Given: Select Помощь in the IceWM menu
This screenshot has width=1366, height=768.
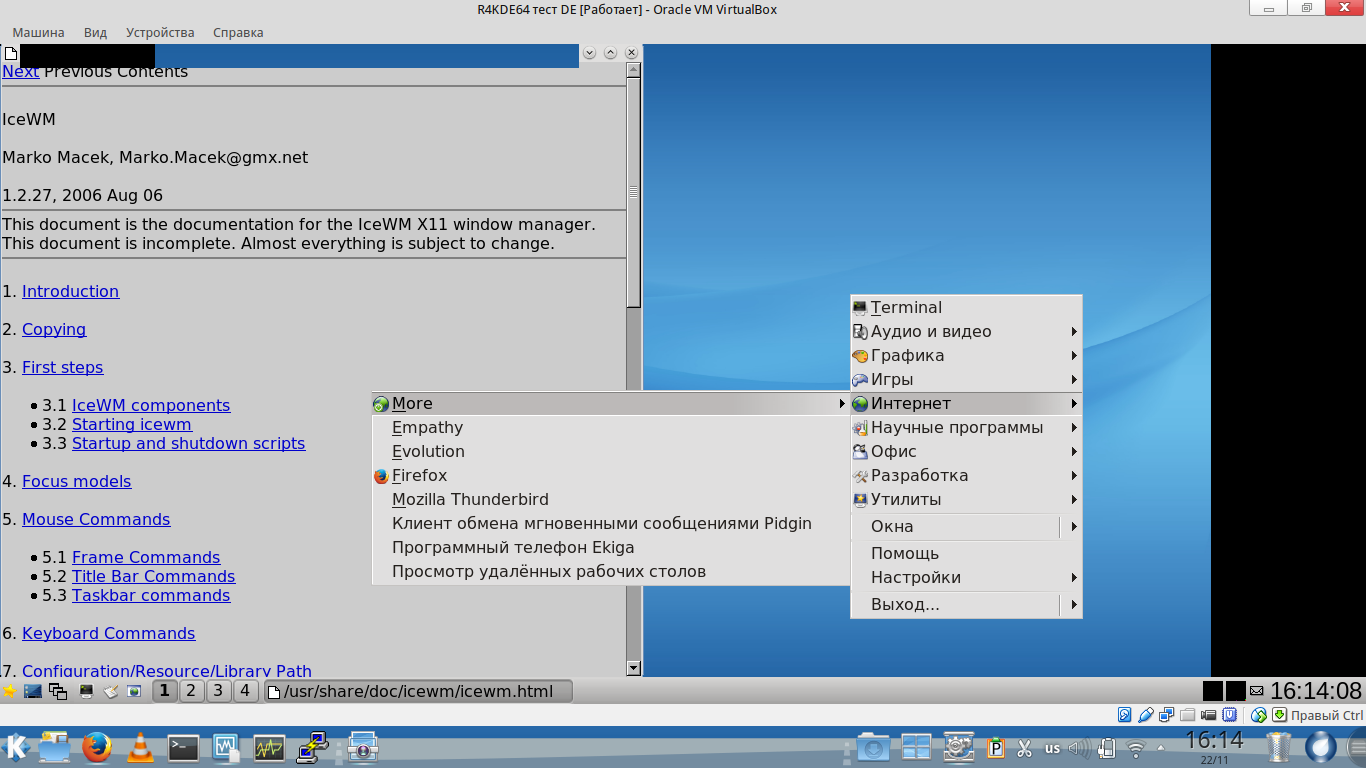Looking at the screenshot, I should pos(966,554).
